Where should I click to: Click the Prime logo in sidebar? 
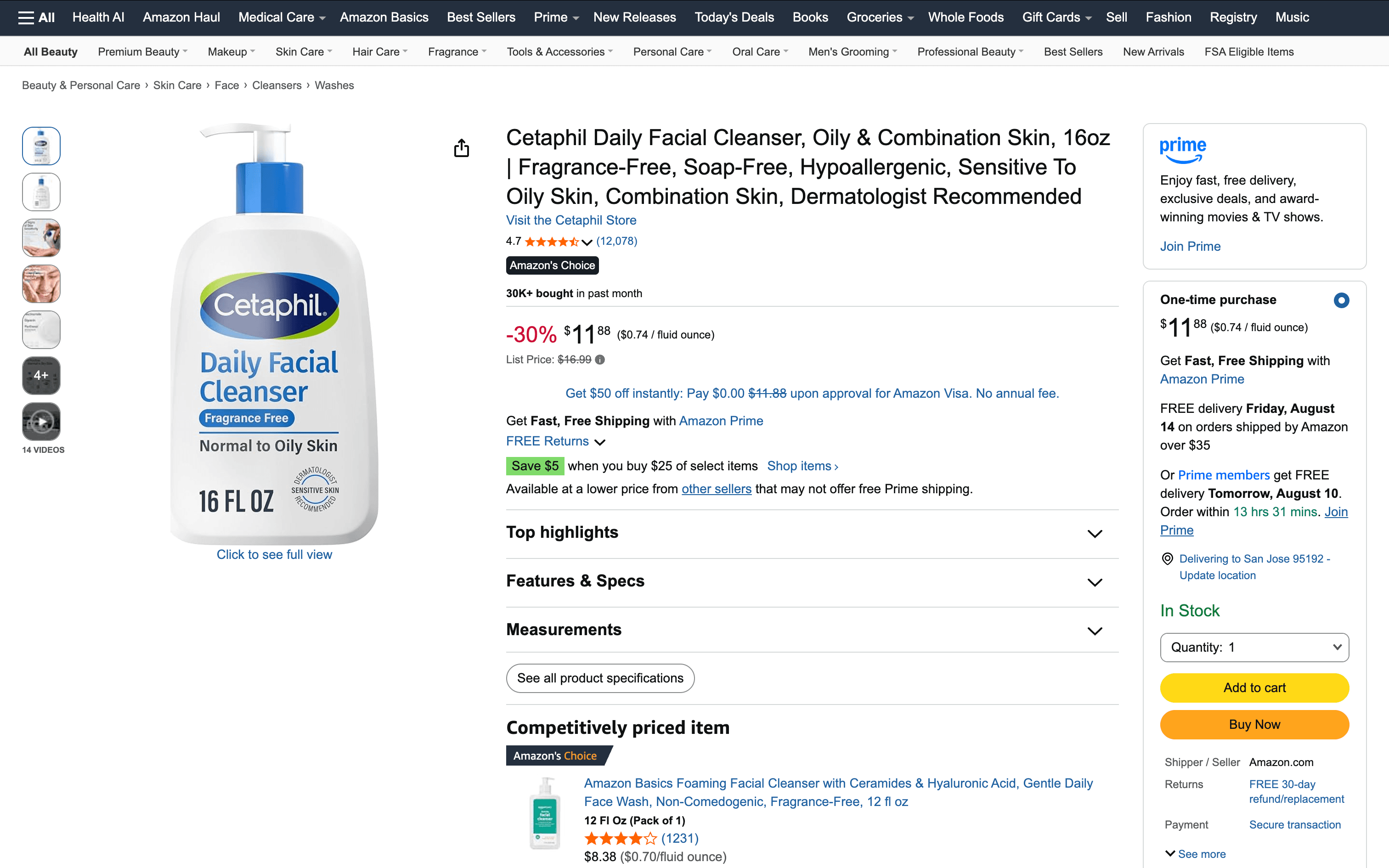click(1182, 150)
